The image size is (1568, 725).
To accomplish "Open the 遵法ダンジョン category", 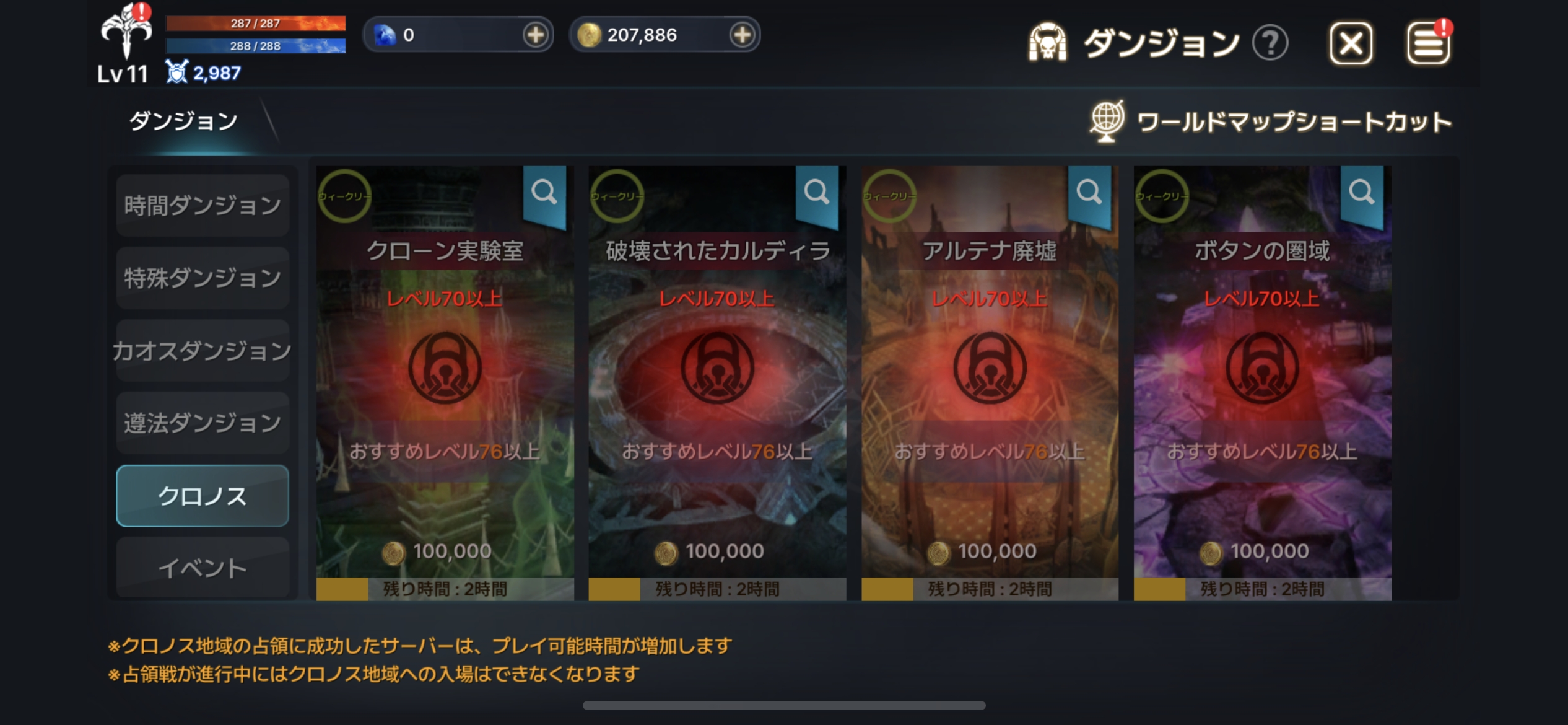I will point(203,423).
